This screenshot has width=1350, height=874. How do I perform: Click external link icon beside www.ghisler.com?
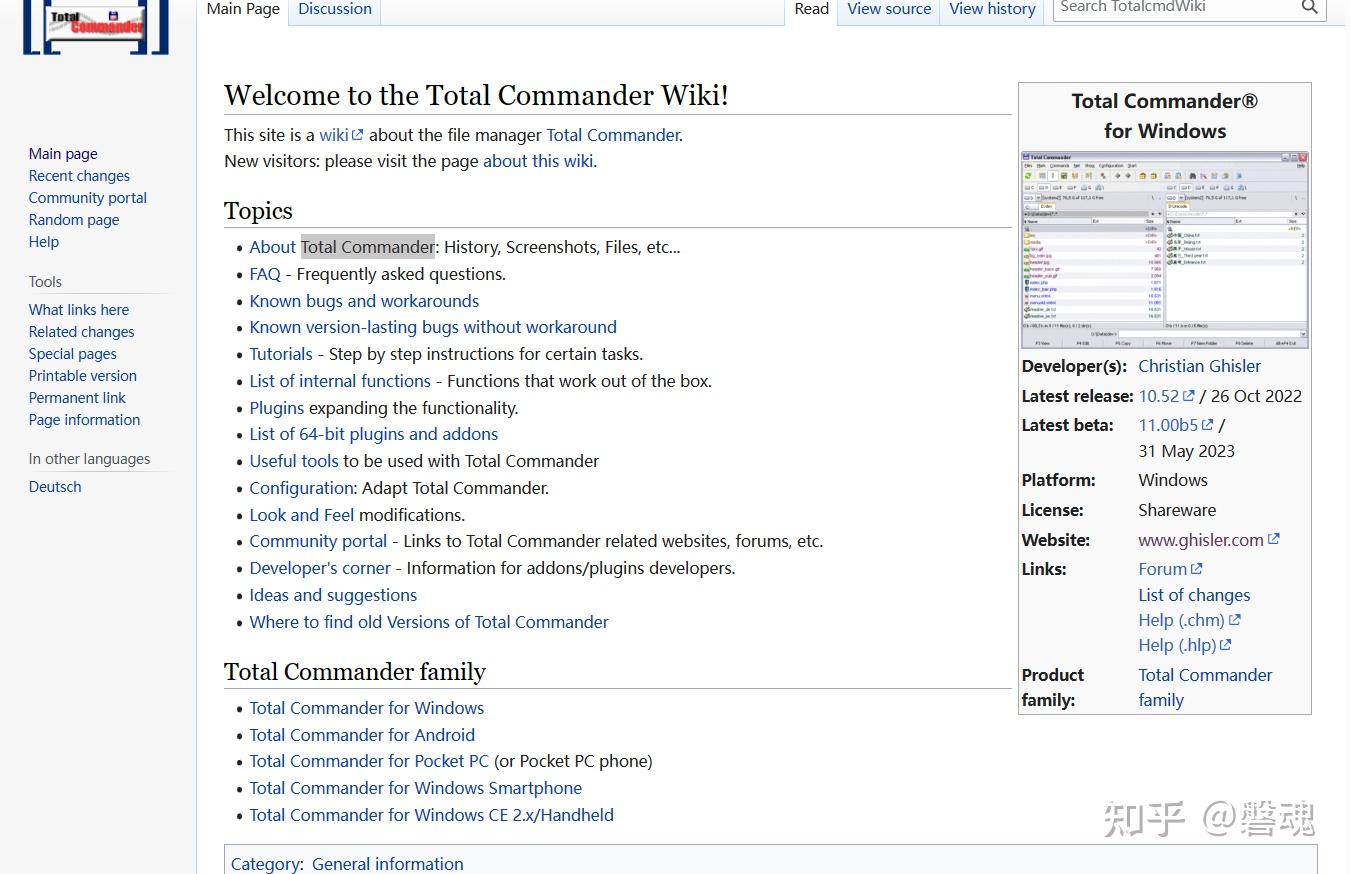pos(1274,538)
